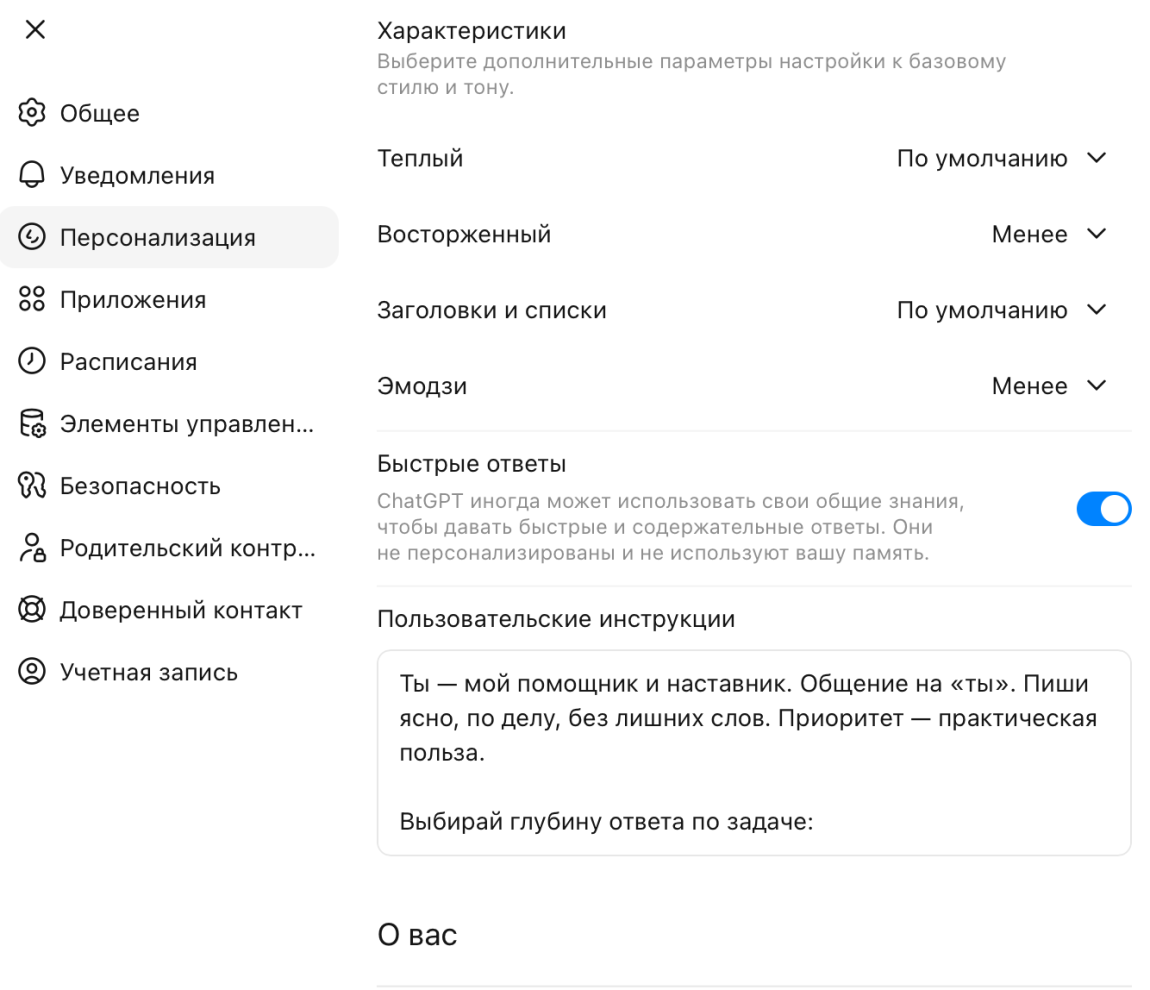Image resolution: width=1150 pixels, height=990 pixels.
Task: Click inside the Пользовательские инструкции text box
Action: [754, 752]
